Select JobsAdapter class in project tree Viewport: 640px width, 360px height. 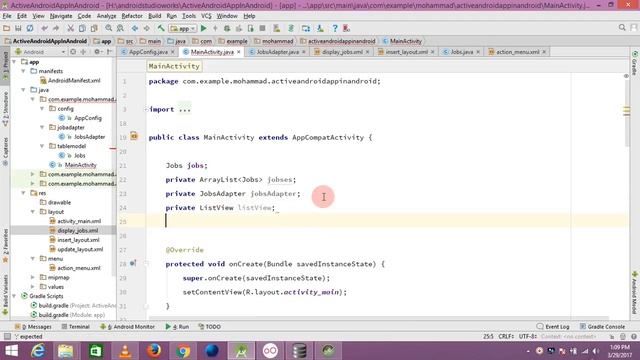(89, 137)
